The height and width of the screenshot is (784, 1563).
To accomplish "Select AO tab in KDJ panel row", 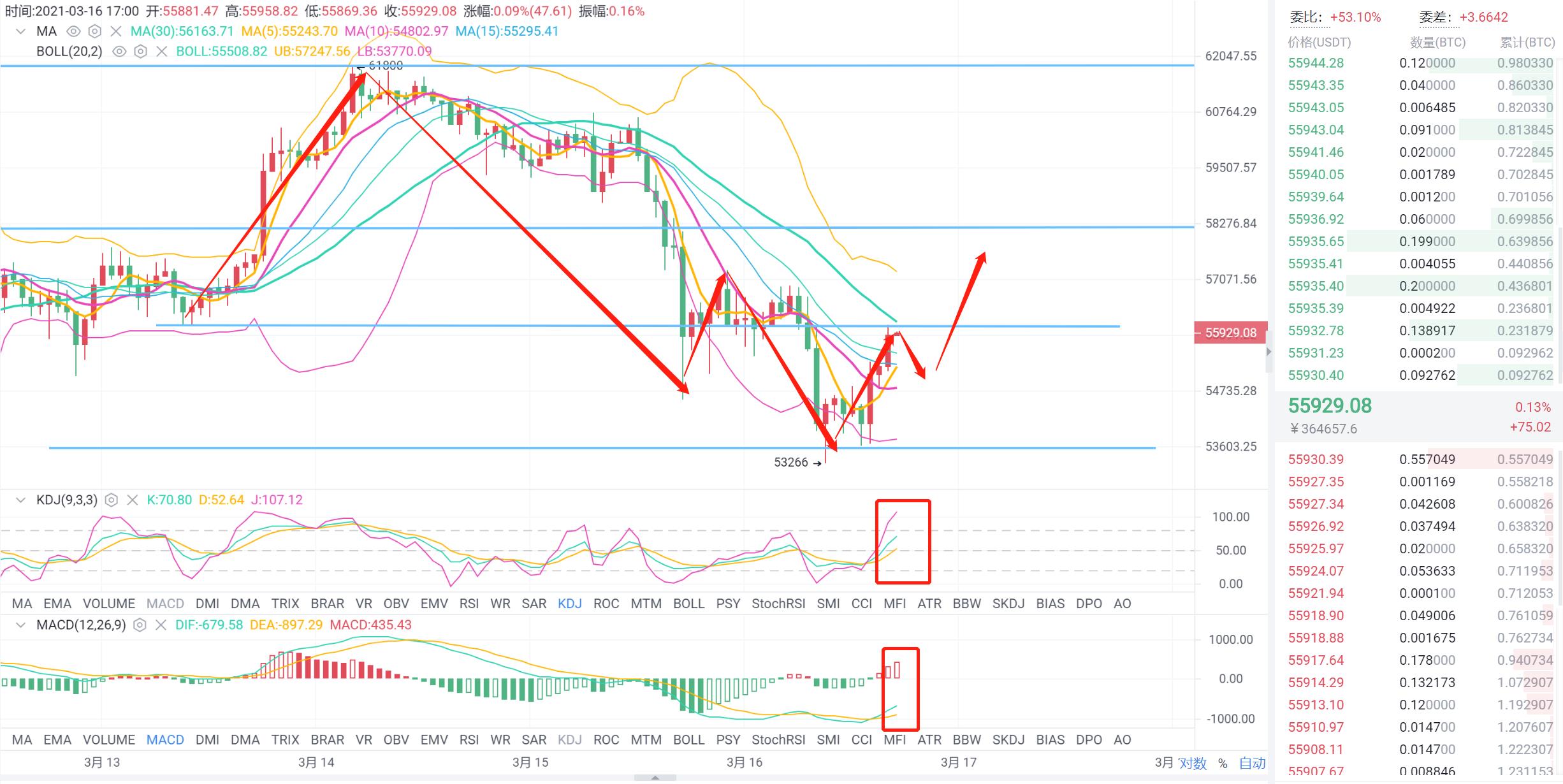I will 1123,604.
